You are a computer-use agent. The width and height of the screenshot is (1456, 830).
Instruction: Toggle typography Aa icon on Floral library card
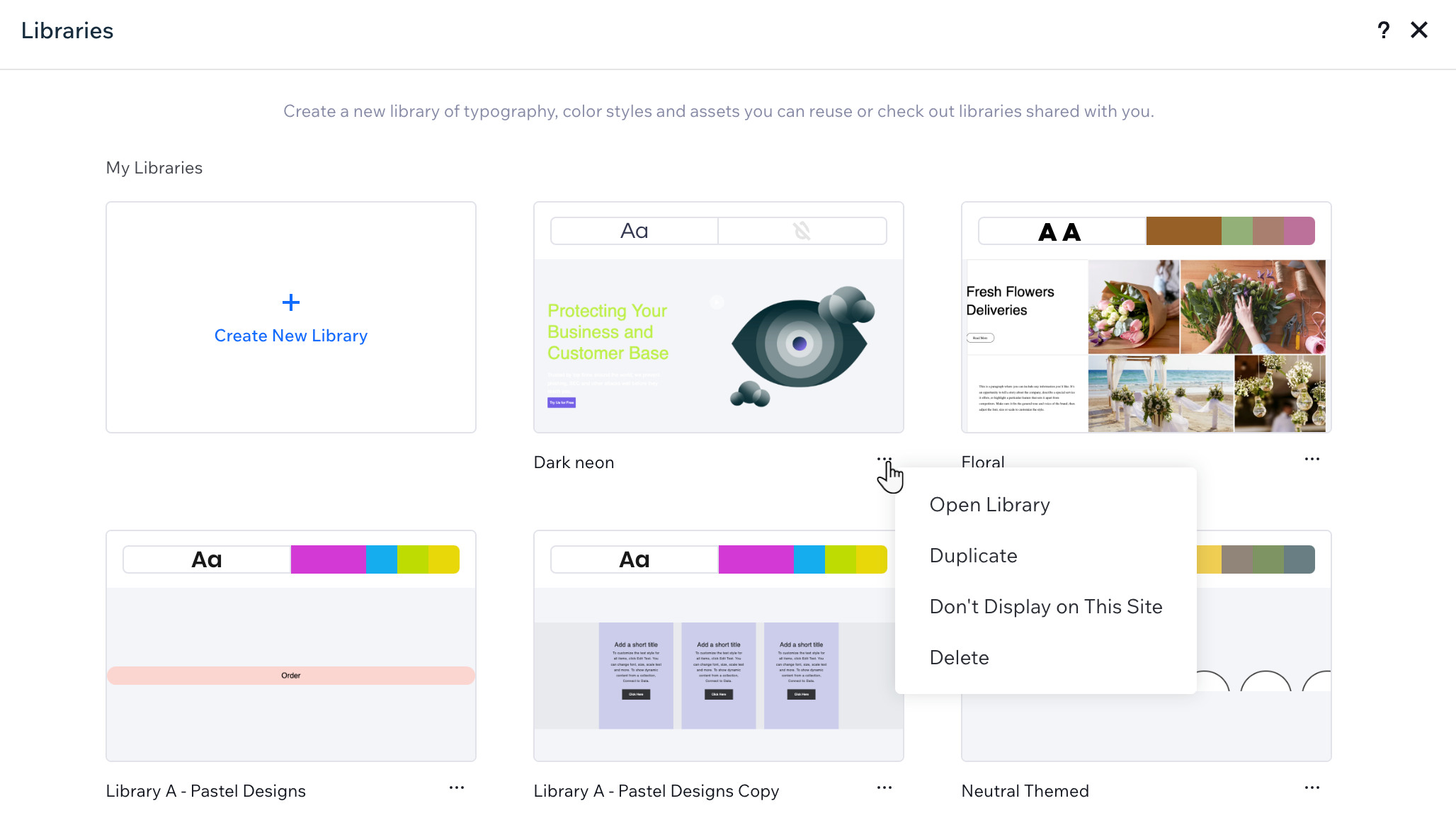click(1059, 232)
